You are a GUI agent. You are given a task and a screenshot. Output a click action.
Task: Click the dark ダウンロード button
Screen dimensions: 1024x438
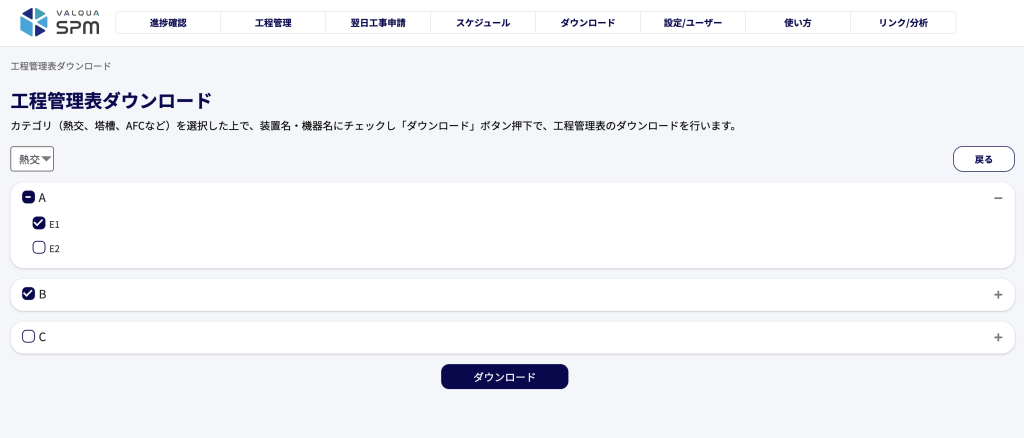tap(504, 377)
